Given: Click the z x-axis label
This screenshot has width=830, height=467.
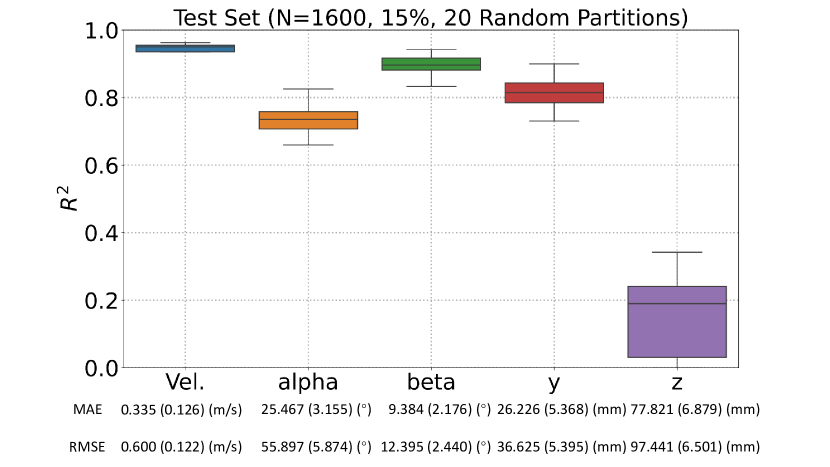Looking at the screenshot, I should tap(677, 383).
